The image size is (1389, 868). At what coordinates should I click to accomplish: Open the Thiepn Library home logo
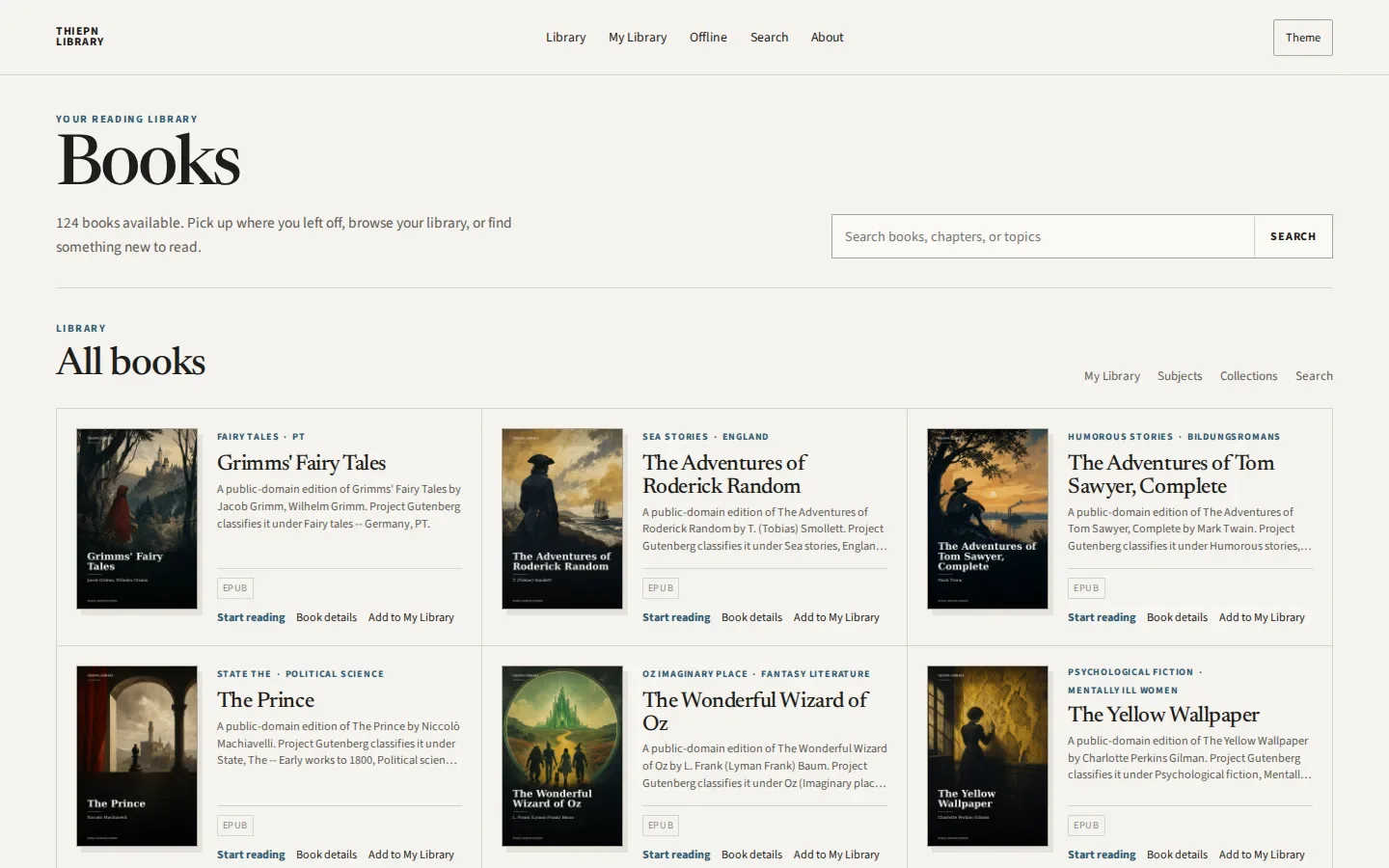(80, 37)
